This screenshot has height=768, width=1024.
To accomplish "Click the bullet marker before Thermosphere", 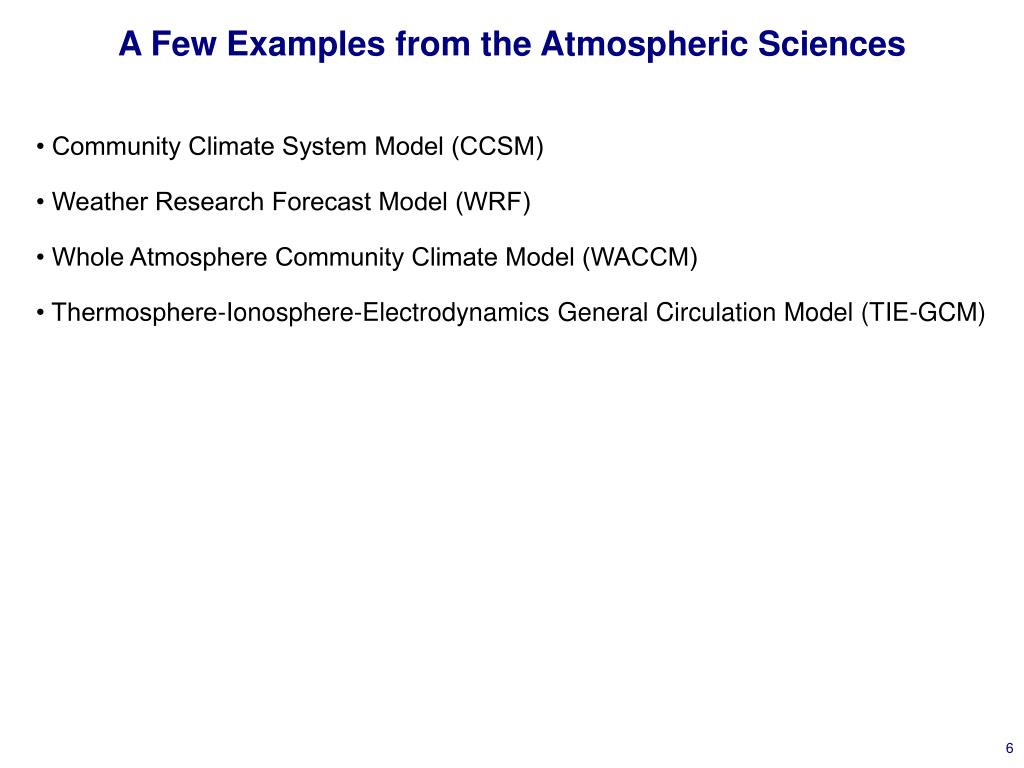I will (40, 313).
